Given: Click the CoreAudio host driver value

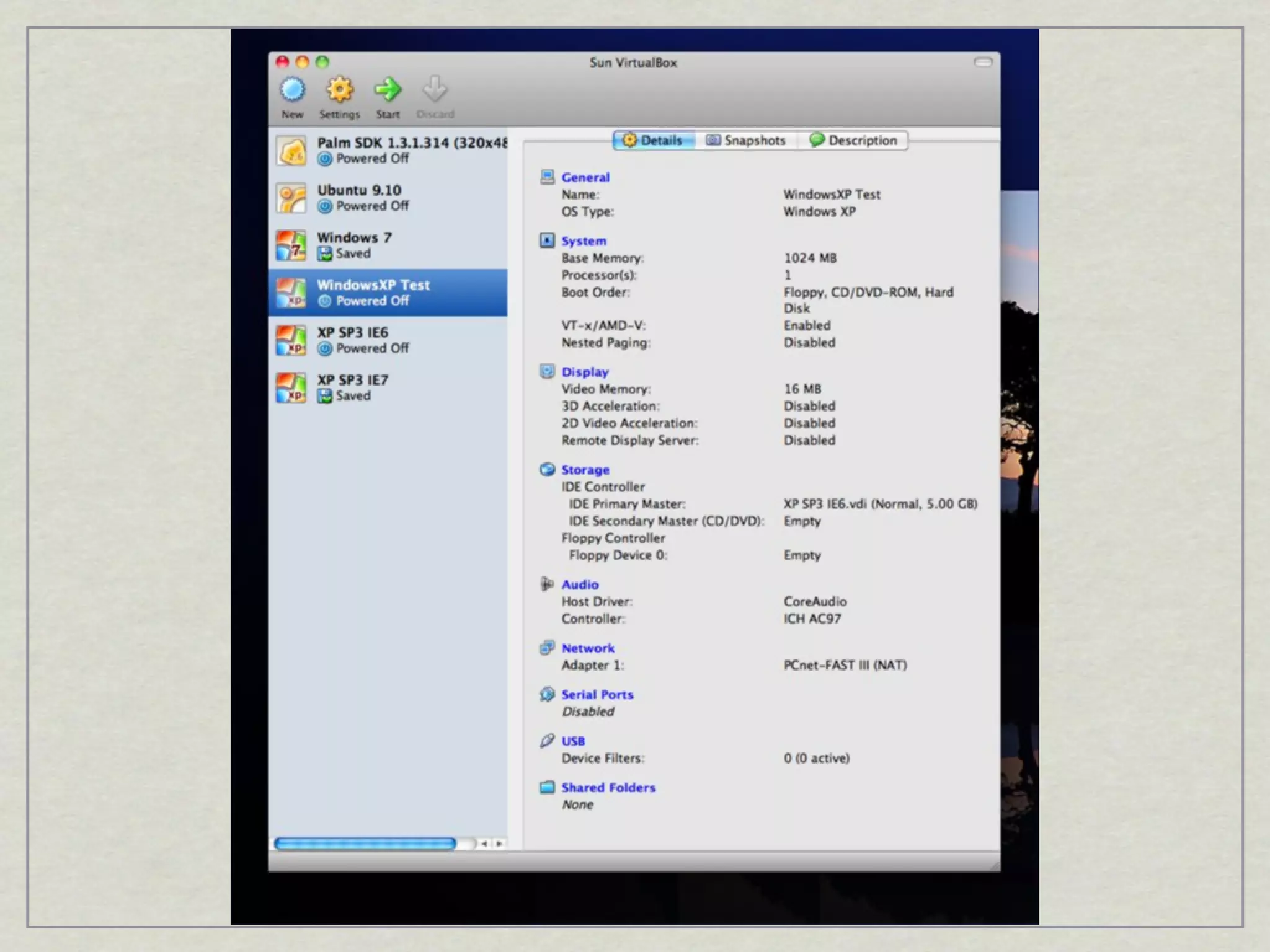Looking at the screenshot, I should click(x=815, y=601).
